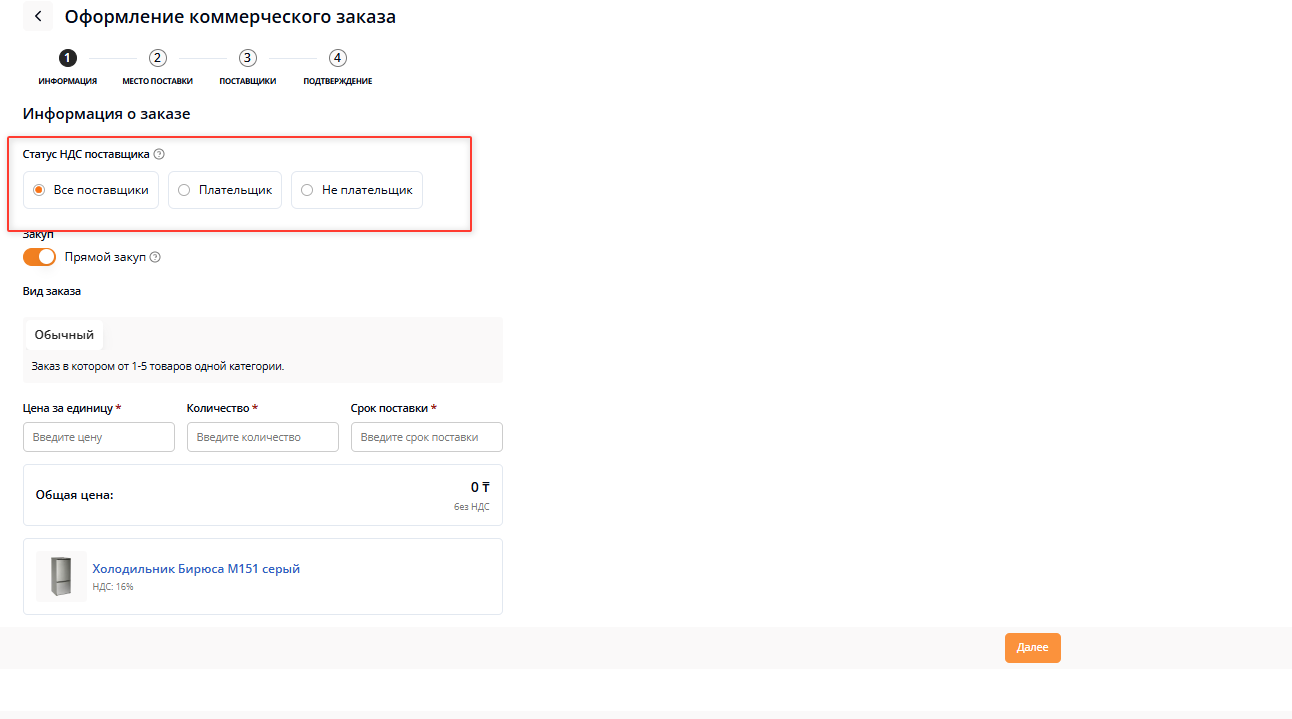Go to step 2 Место поставки
This screenshot has width=1292, height=719.
coord(157,58)
